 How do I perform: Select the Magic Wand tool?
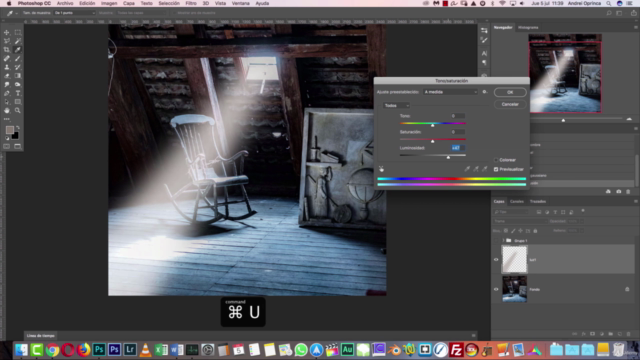(x=18, y=41)
